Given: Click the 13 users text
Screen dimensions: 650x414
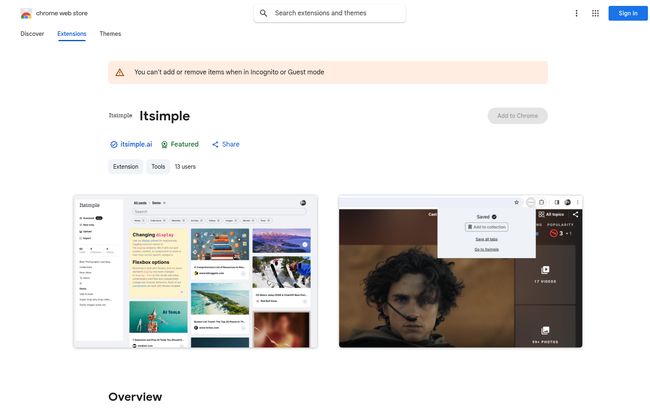Looking at the screenshot, I should tap(185, 167).
